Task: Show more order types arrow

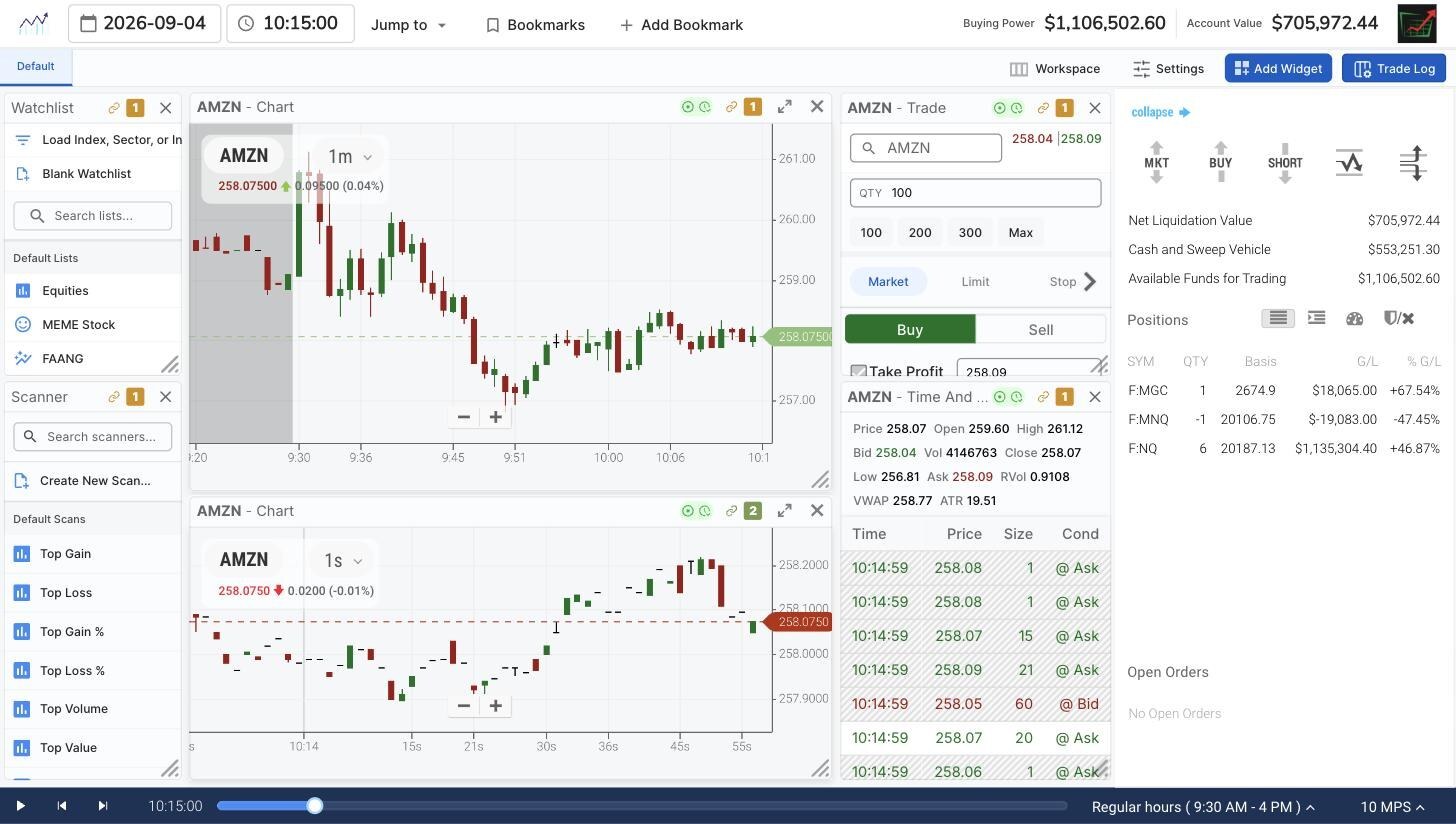Action: (x=1091, y=282)
